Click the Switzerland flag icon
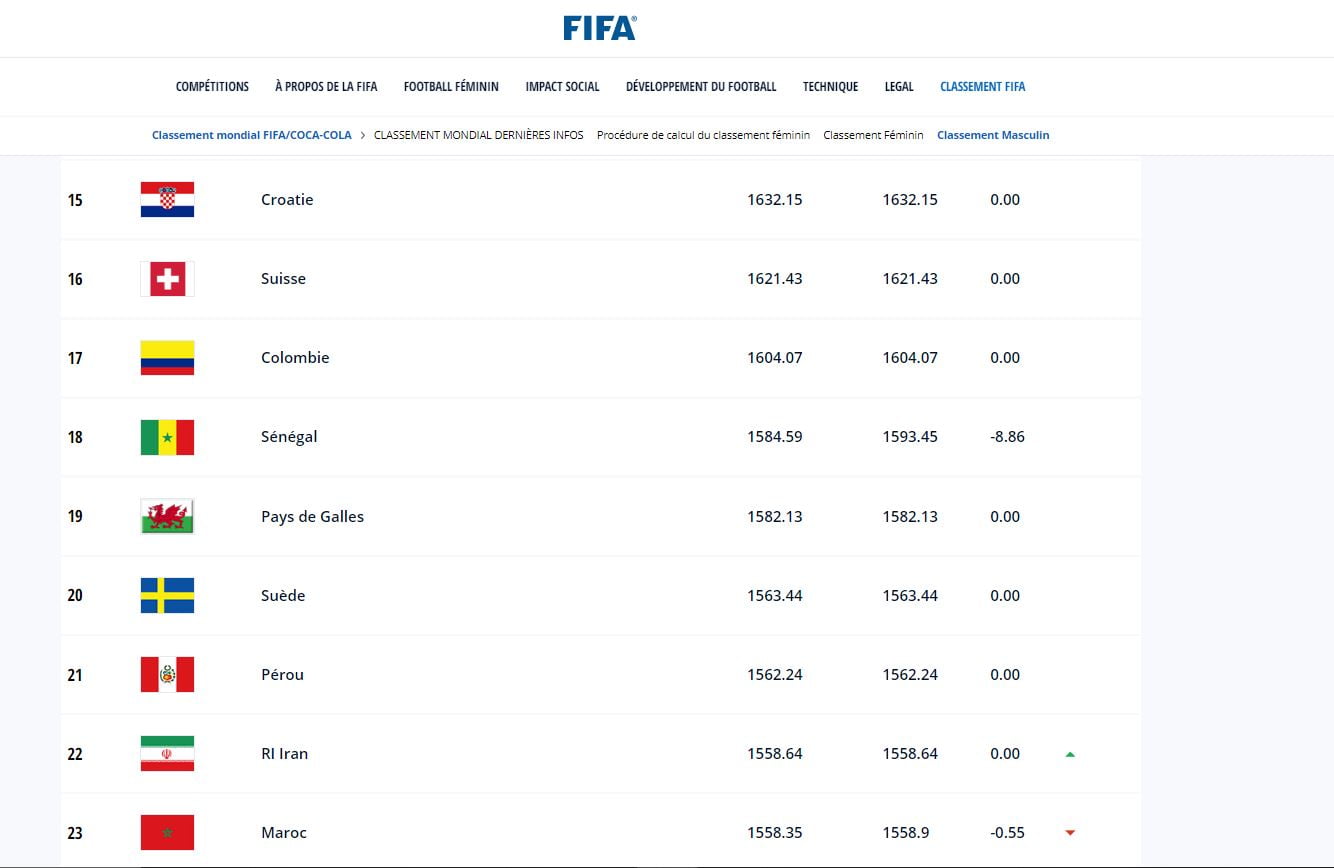The image size is (1334, 868). (x=167, y=279)
